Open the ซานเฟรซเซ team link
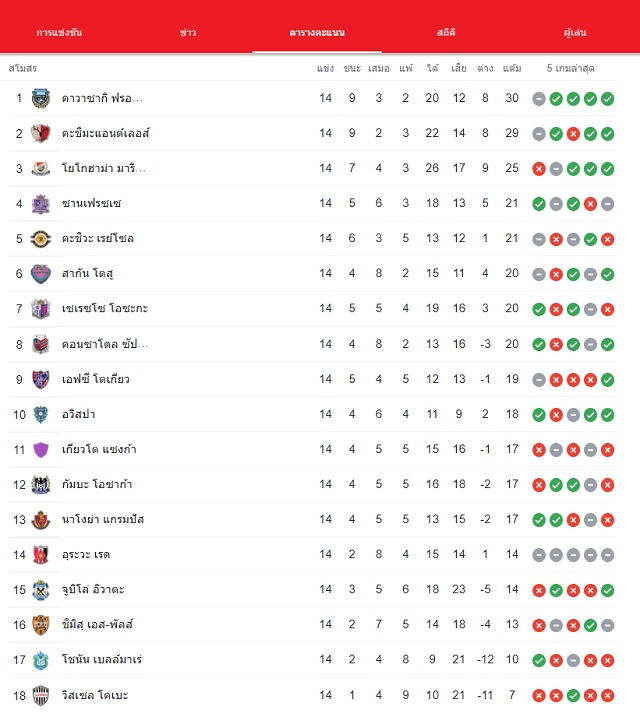 point(91,203)
